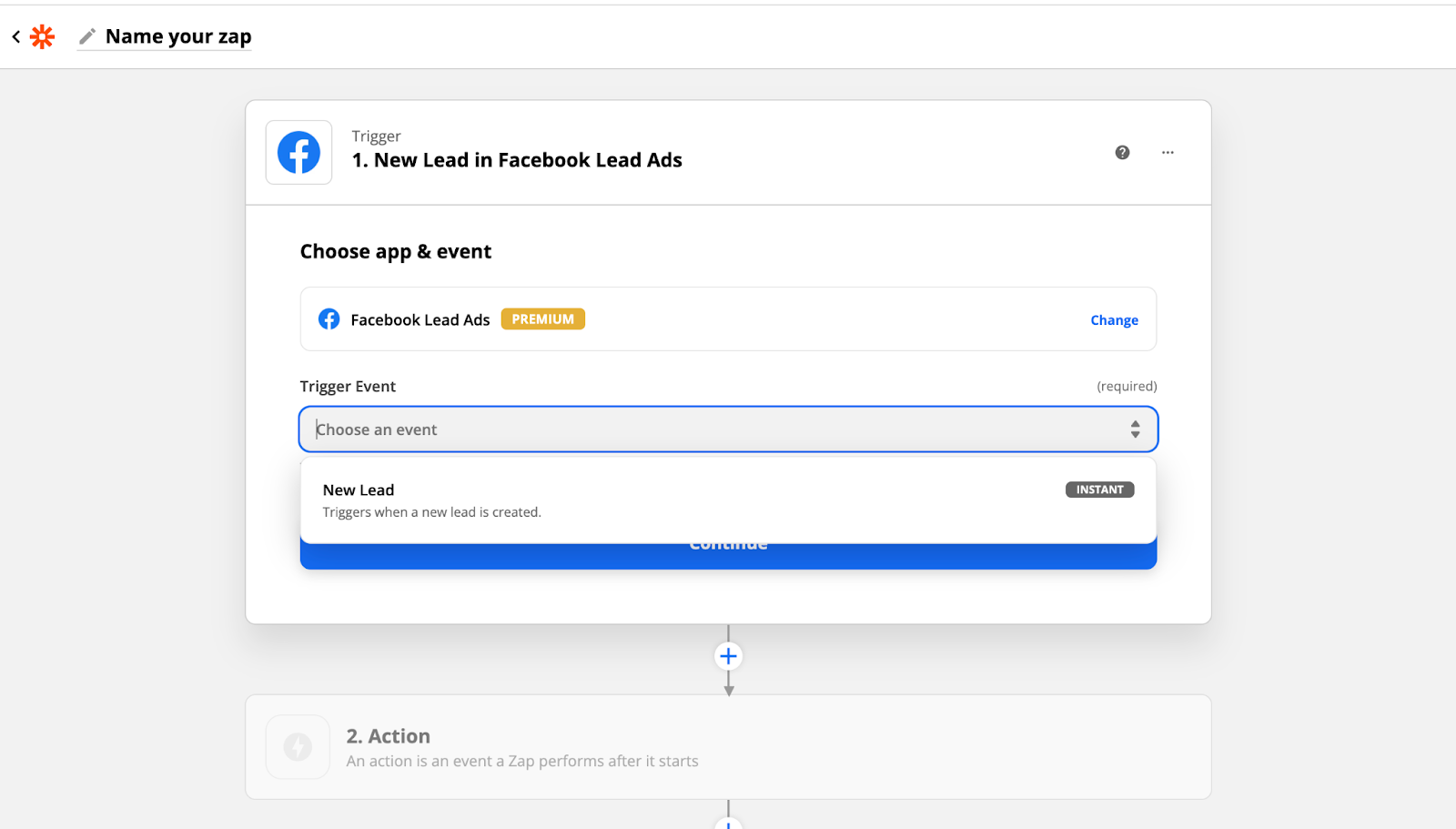The width and height of the screenshot is (1456, 829).
Task: Open the help question mark icon
Action: point(1122,152)
